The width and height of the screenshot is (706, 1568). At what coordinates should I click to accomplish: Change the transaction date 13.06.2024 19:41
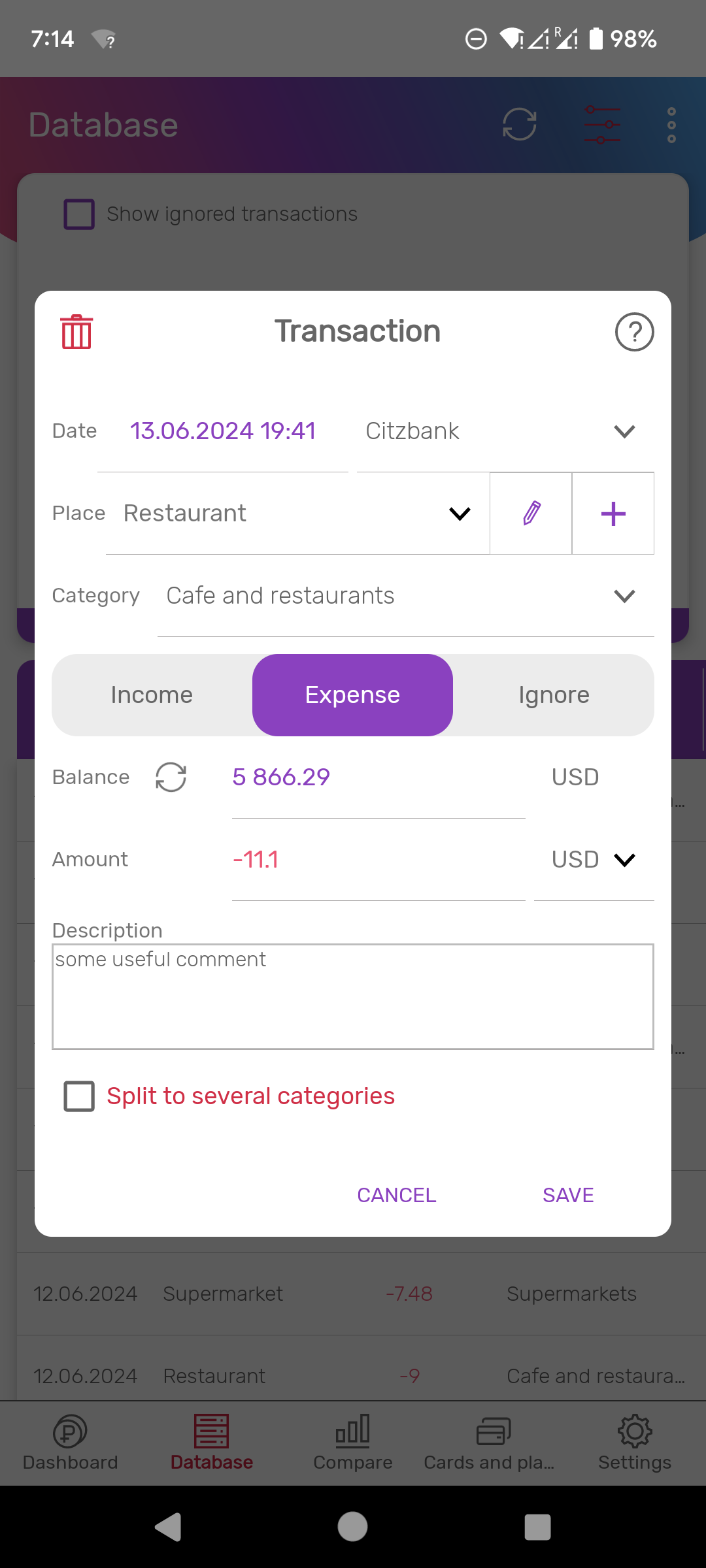(x=223, y=431)
